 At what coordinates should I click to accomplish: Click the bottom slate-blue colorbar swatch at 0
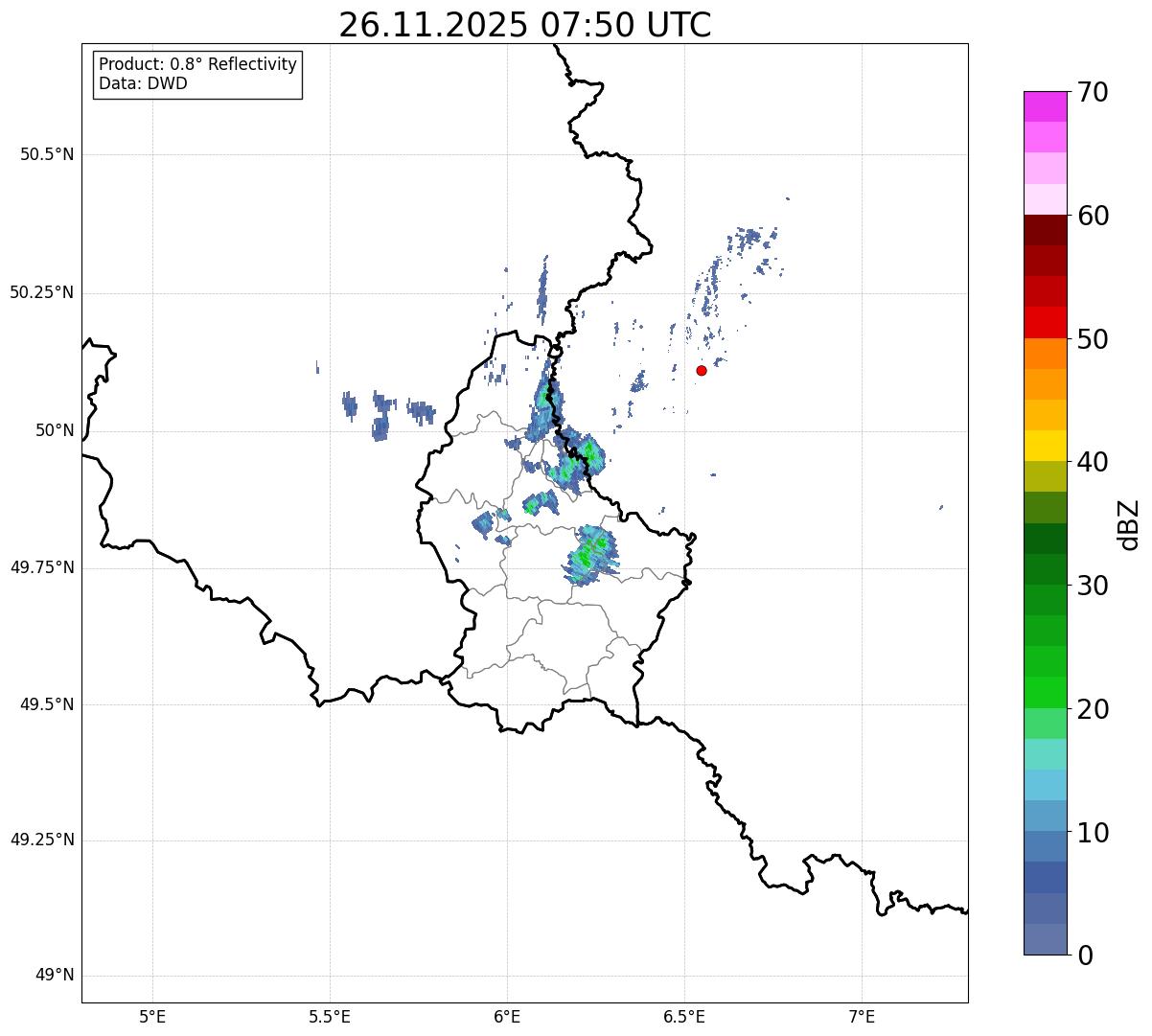click(x=1045, y=939)
